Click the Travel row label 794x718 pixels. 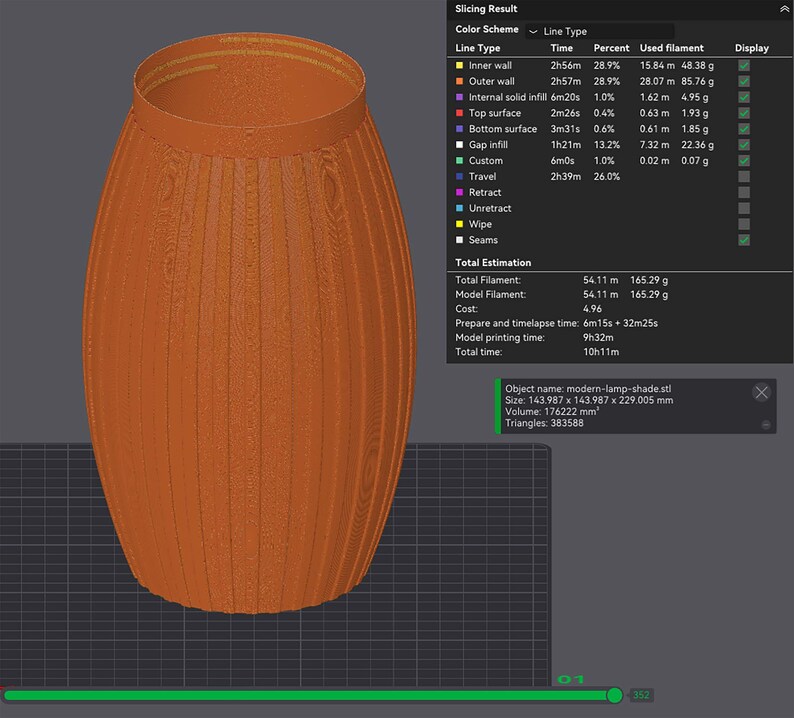tap(482, 176)
